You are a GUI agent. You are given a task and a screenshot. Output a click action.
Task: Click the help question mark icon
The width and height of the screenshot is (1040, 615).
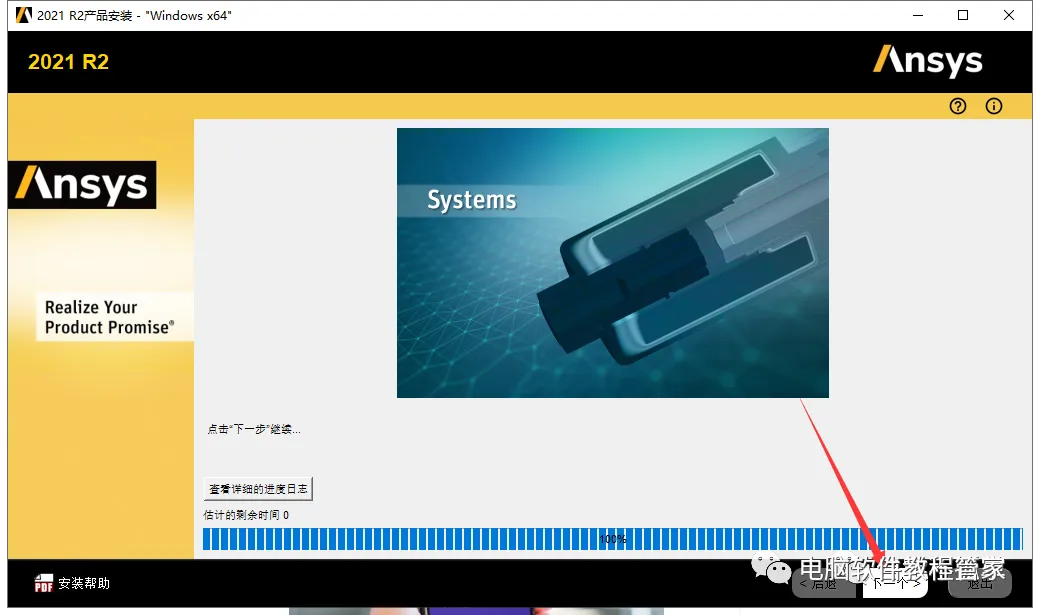tap(958, 106)
